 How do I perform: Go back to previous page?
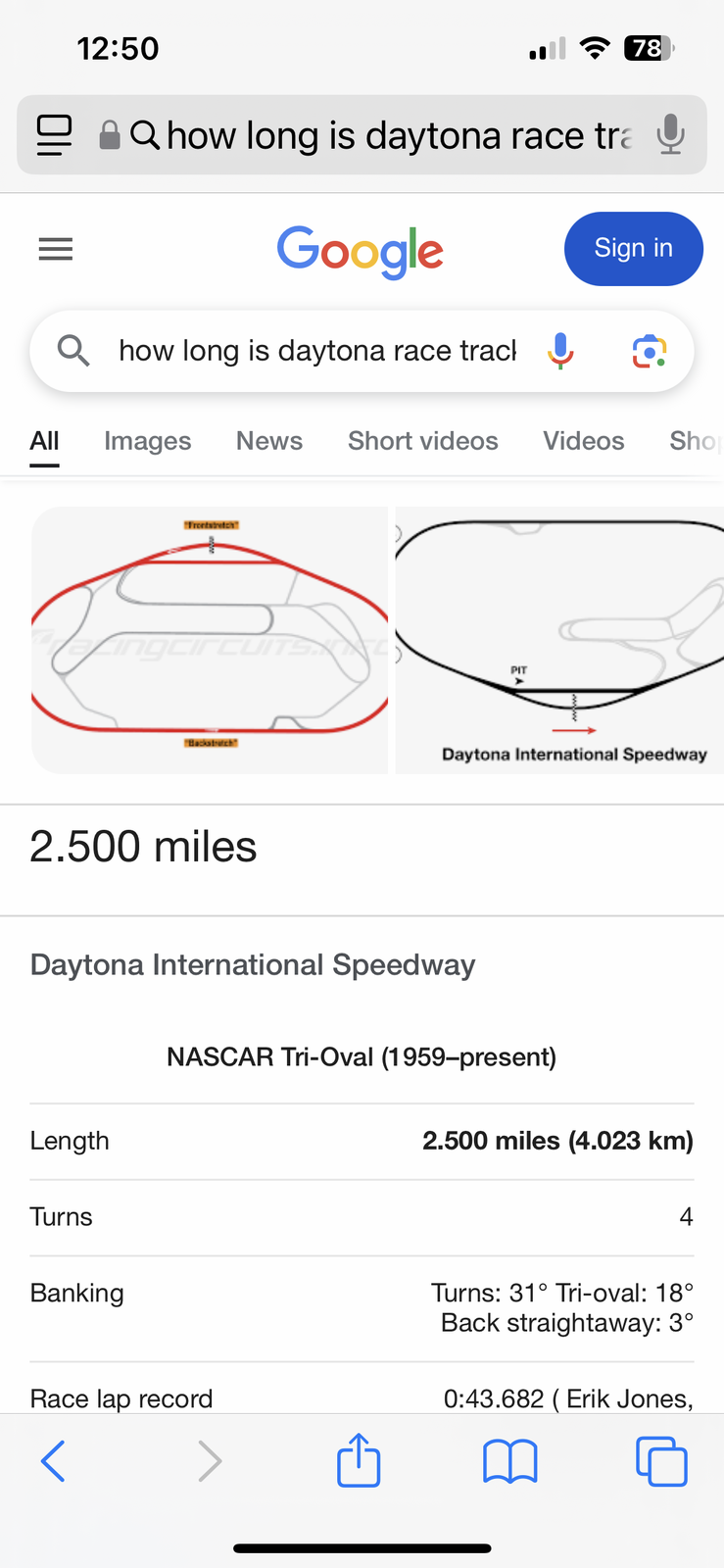coord(54,1461)
